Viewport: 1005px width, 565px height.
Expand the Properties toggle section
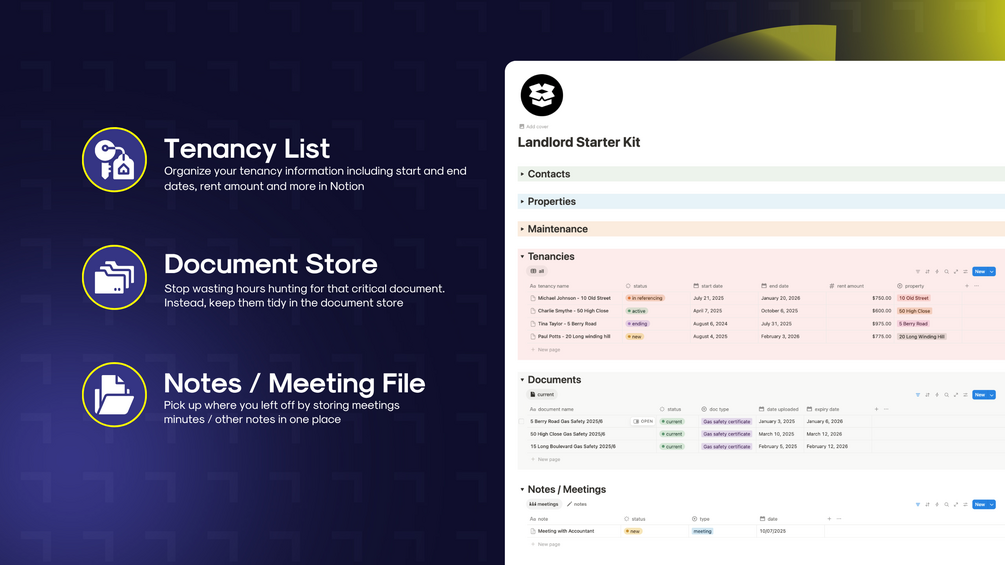[522, 202]
